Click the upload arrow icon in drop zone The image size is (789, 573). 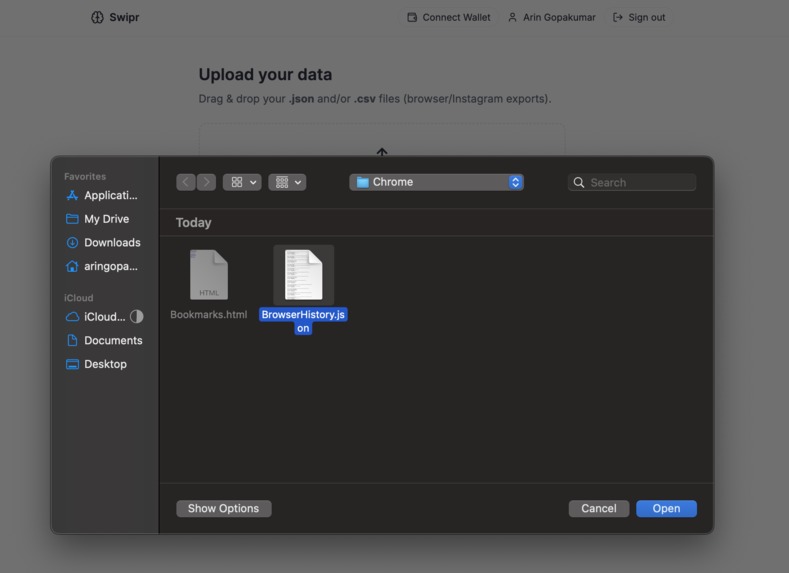pyautogui.click(x=382, y=151)
